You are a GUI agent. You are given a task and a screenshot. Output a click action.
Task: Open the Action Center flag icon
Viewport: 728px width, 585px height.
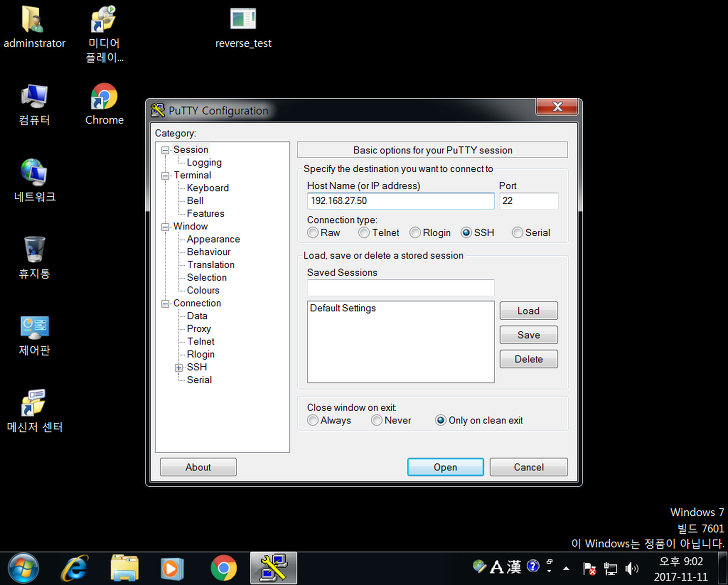[589, 568]
